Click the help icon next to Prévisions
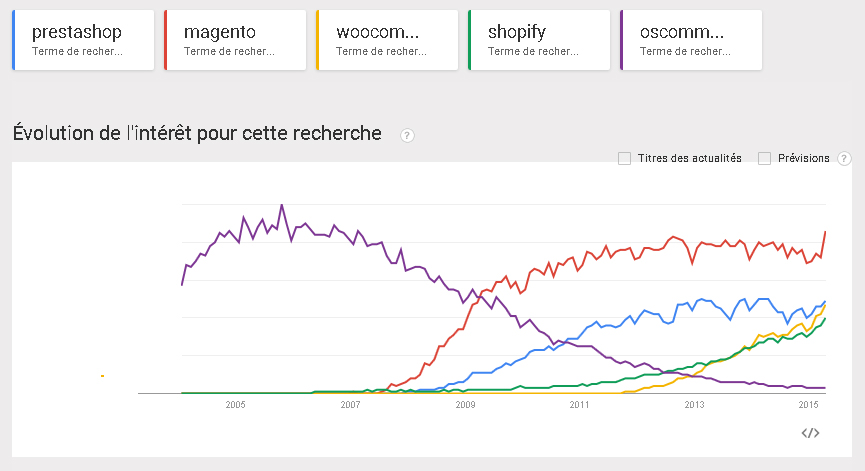The height and width of the screenshot is (471, 865). pos(844,158)
